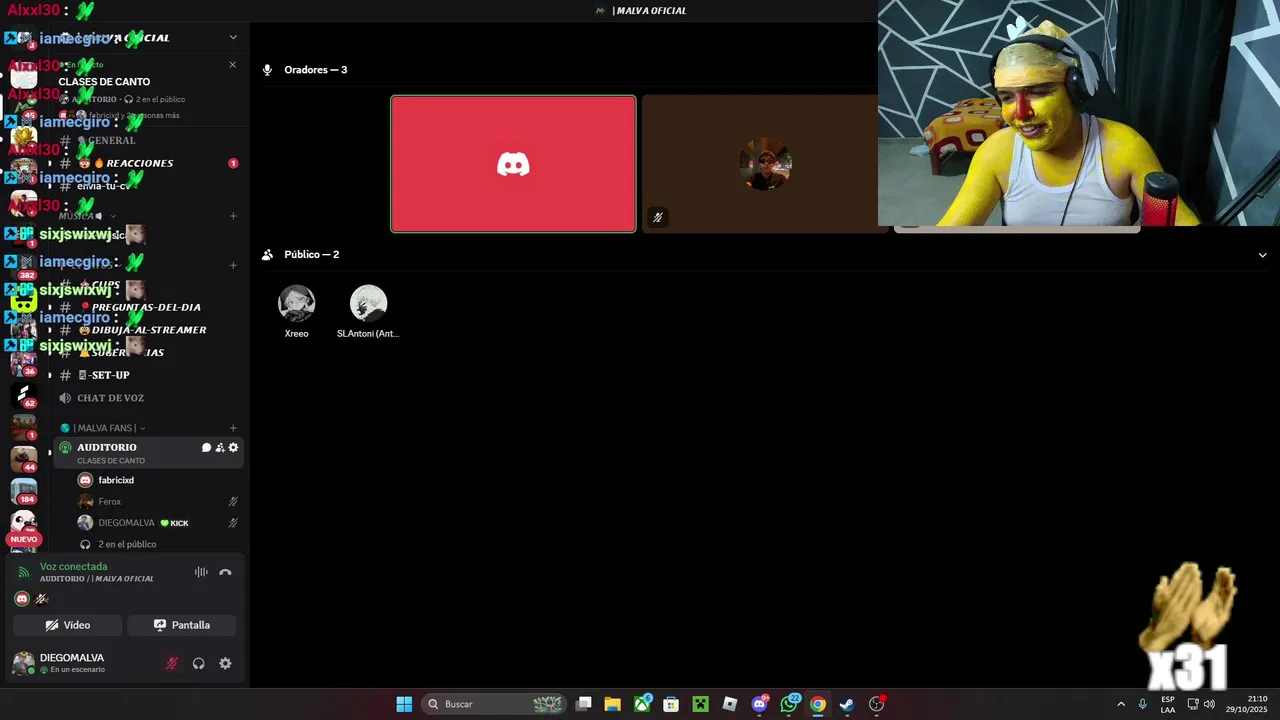Turn on camera with Vídeo button
This screenshot has height=720, width=1280.
68,625
